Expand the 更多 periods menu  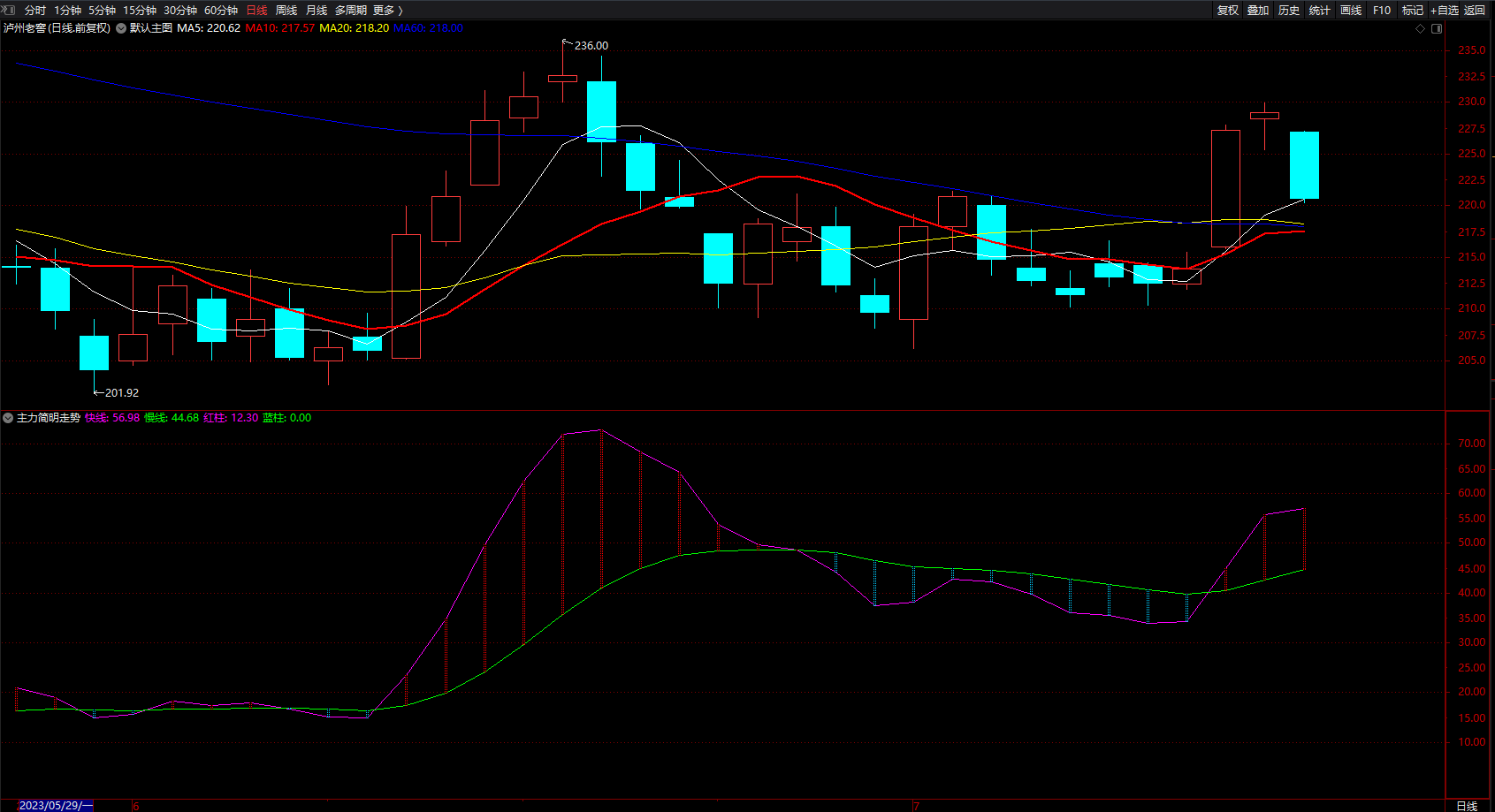coord(388,11)
